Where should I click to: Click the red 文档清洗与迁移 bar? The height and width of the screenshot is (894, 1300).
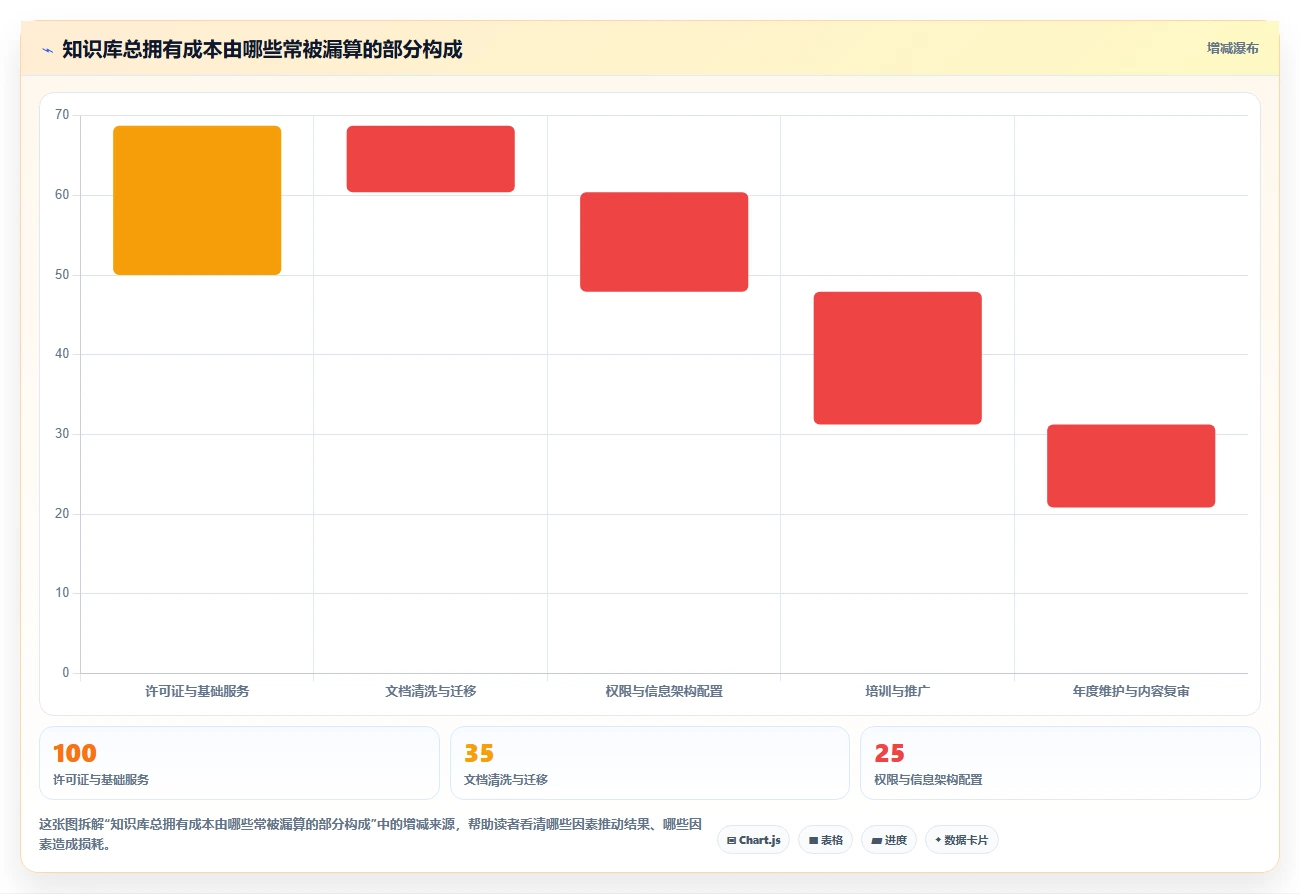coord(431,159)
